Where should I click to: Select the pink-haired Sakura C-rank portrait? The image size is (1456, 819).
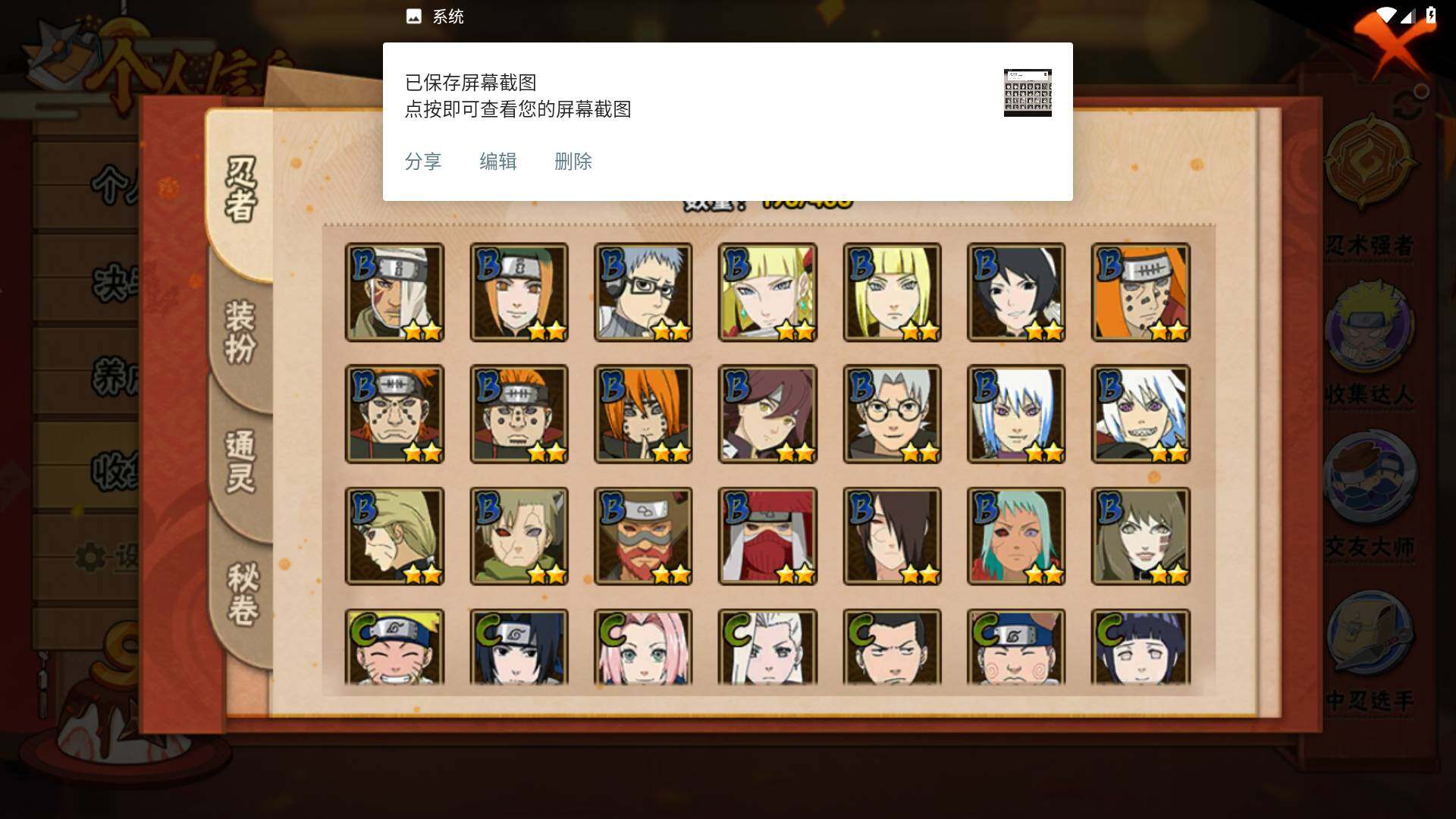coord(643,648)
